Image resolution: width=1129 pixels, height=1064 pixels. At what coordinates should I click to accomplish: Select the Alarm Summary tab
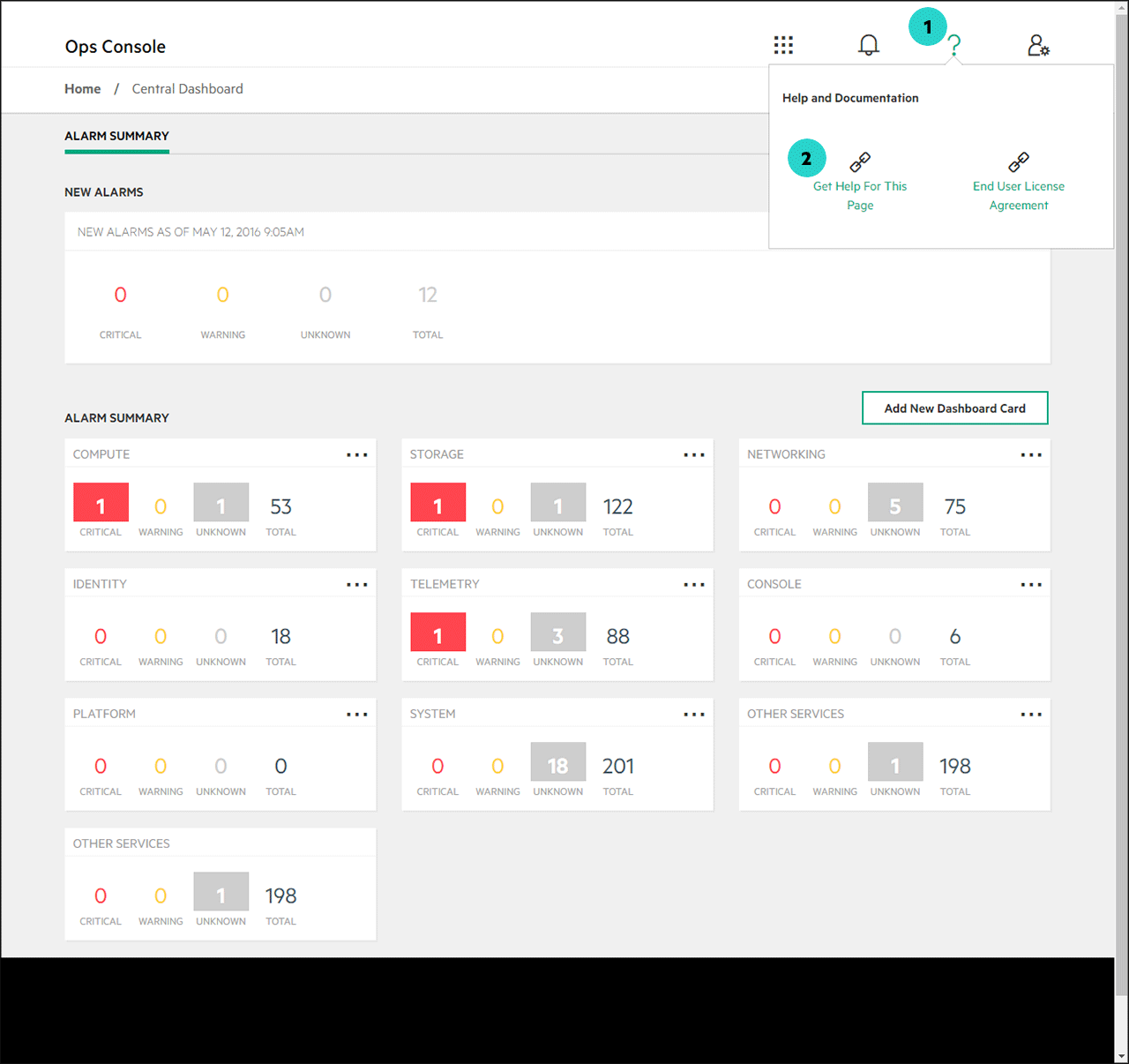pyautogui.click(x=116, y=136)
